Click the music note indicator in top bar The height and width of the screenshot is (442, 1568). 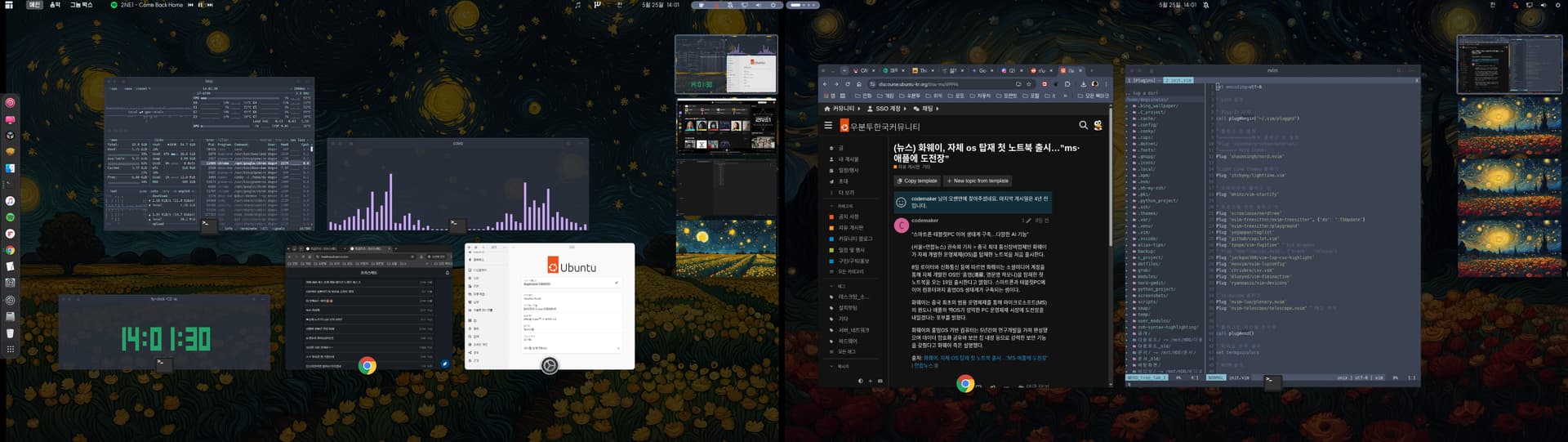click(x=578, y=5)
